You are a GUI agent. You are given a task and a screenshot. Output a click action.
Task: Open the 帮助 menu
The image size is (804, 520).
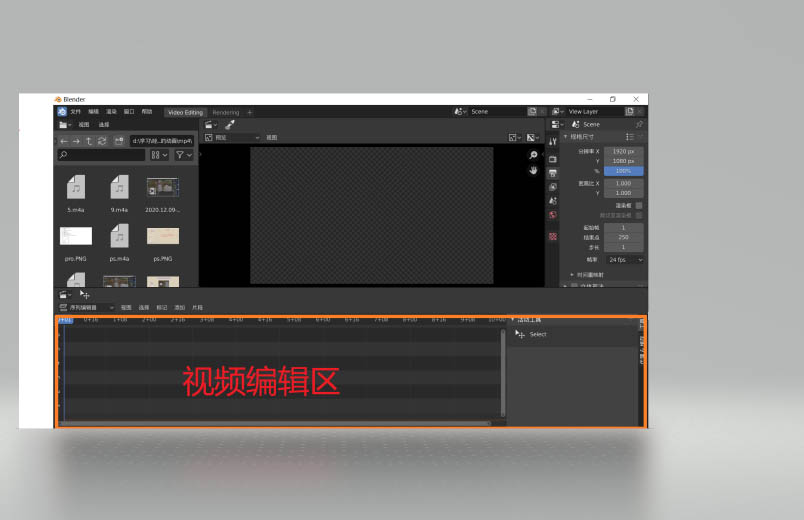click(147, 112)
